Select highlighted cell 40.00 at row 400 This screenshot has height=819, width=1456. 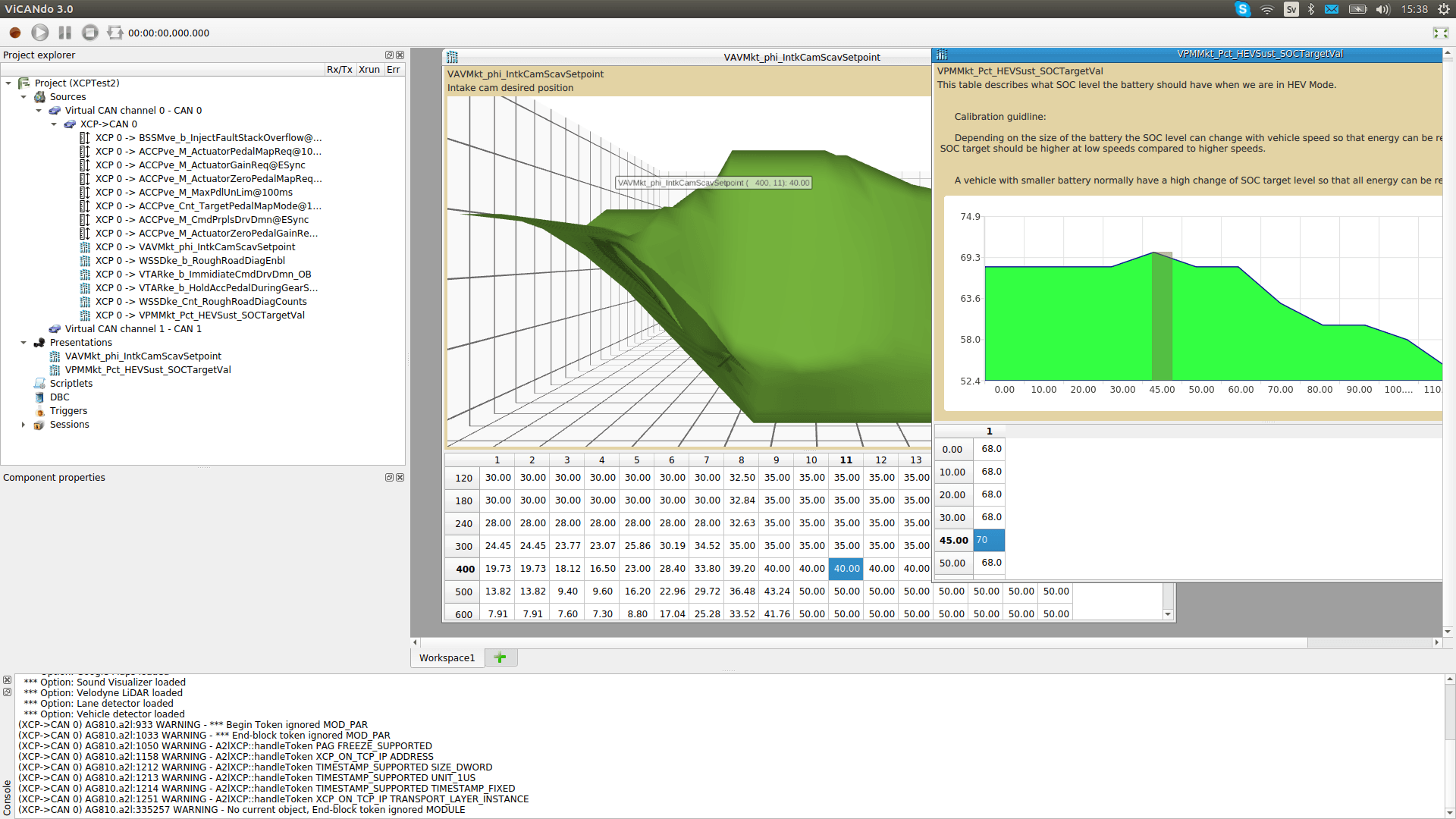[x=847, y=569]
